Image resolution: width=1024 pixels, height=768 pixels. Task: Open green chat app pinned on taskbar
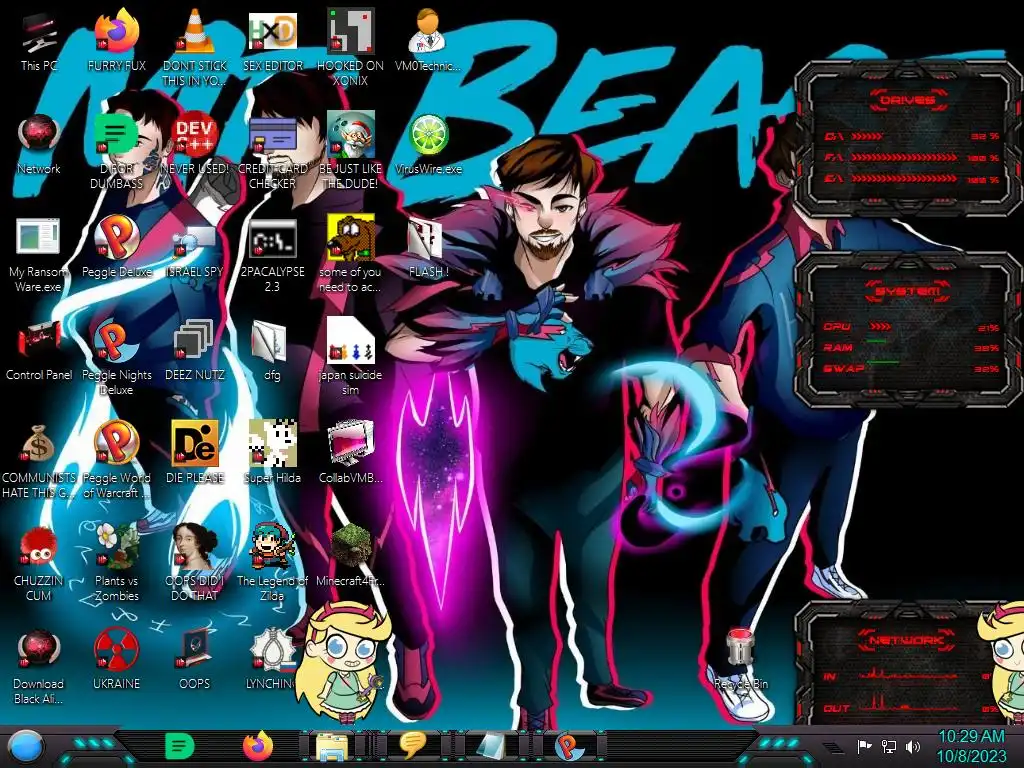click(x=180, y=746)
